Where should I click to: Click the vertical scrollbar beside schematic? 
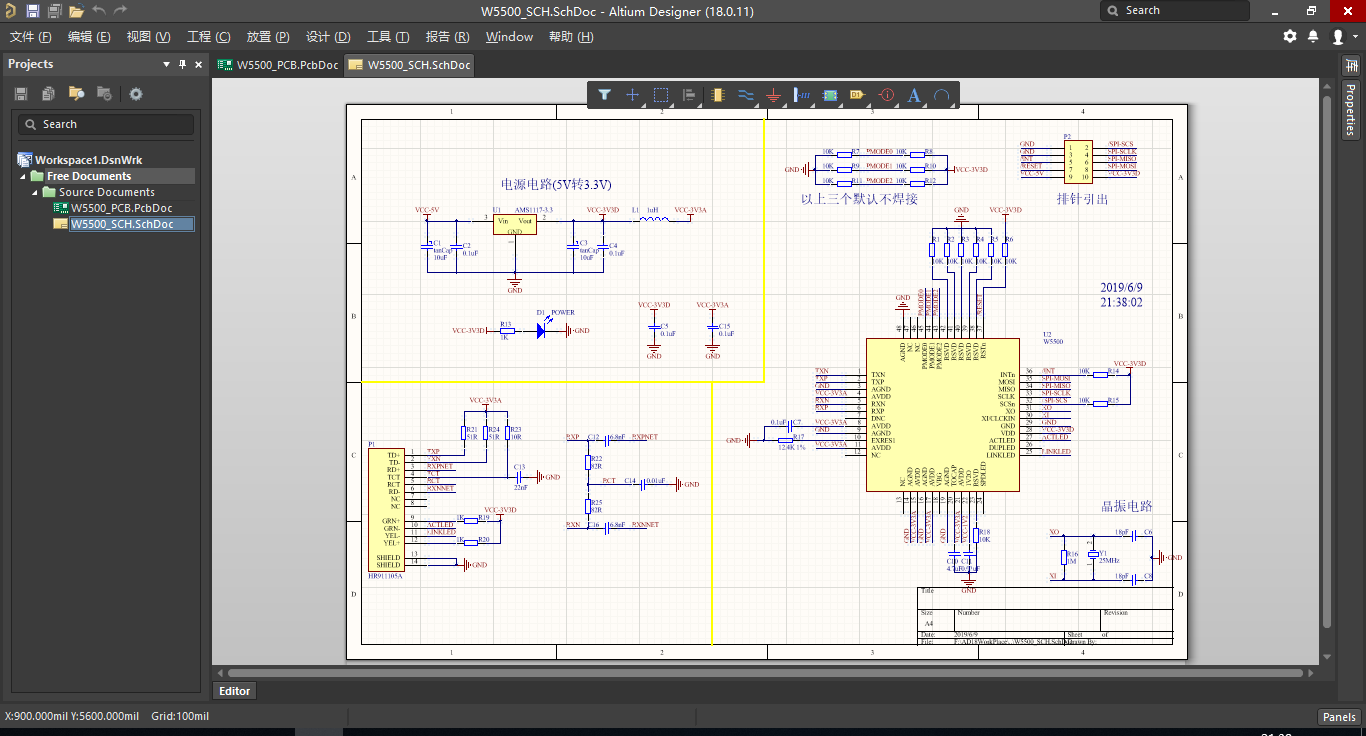point(1327,360)
